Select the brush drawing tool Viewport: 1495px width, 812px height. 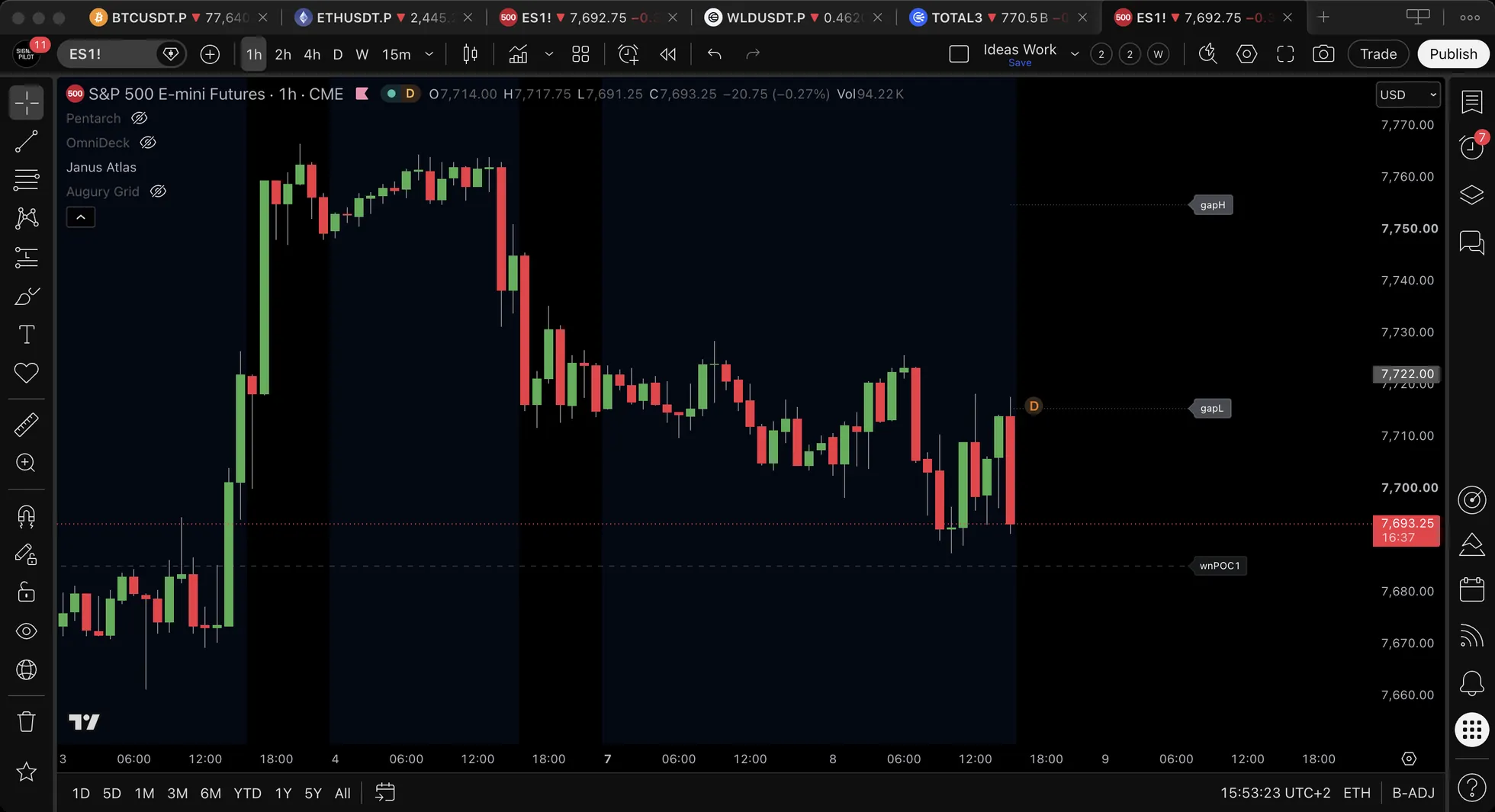point(26,296)
